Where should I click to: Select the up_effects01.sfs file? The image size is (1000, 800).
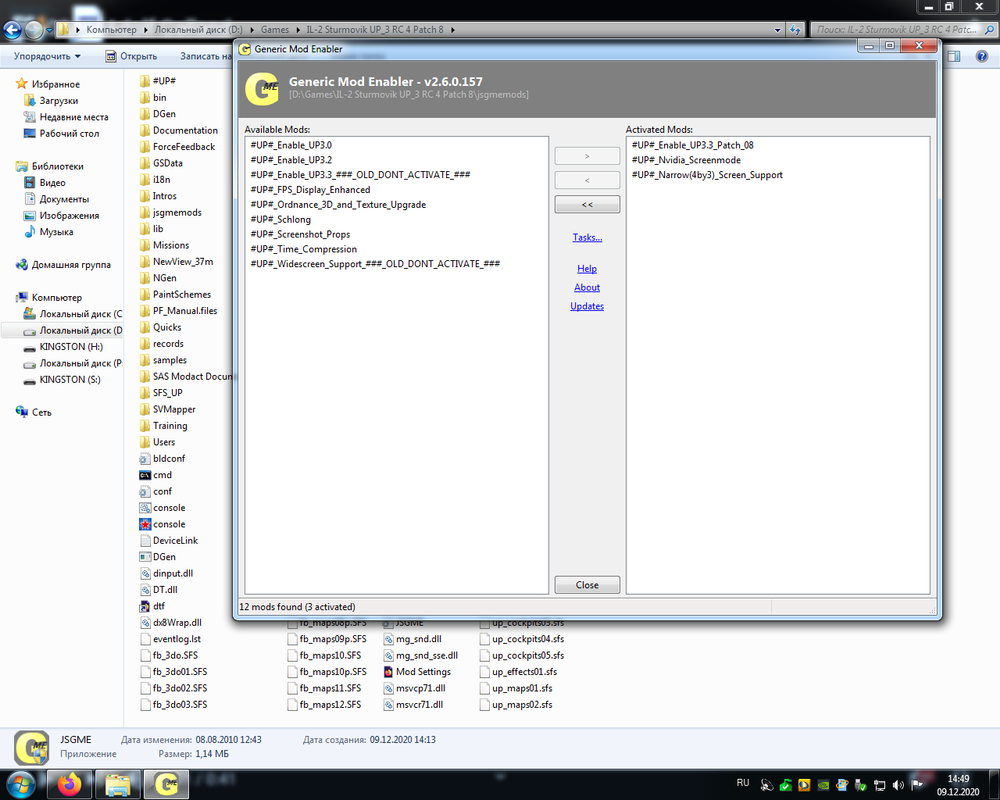(518, 672)
